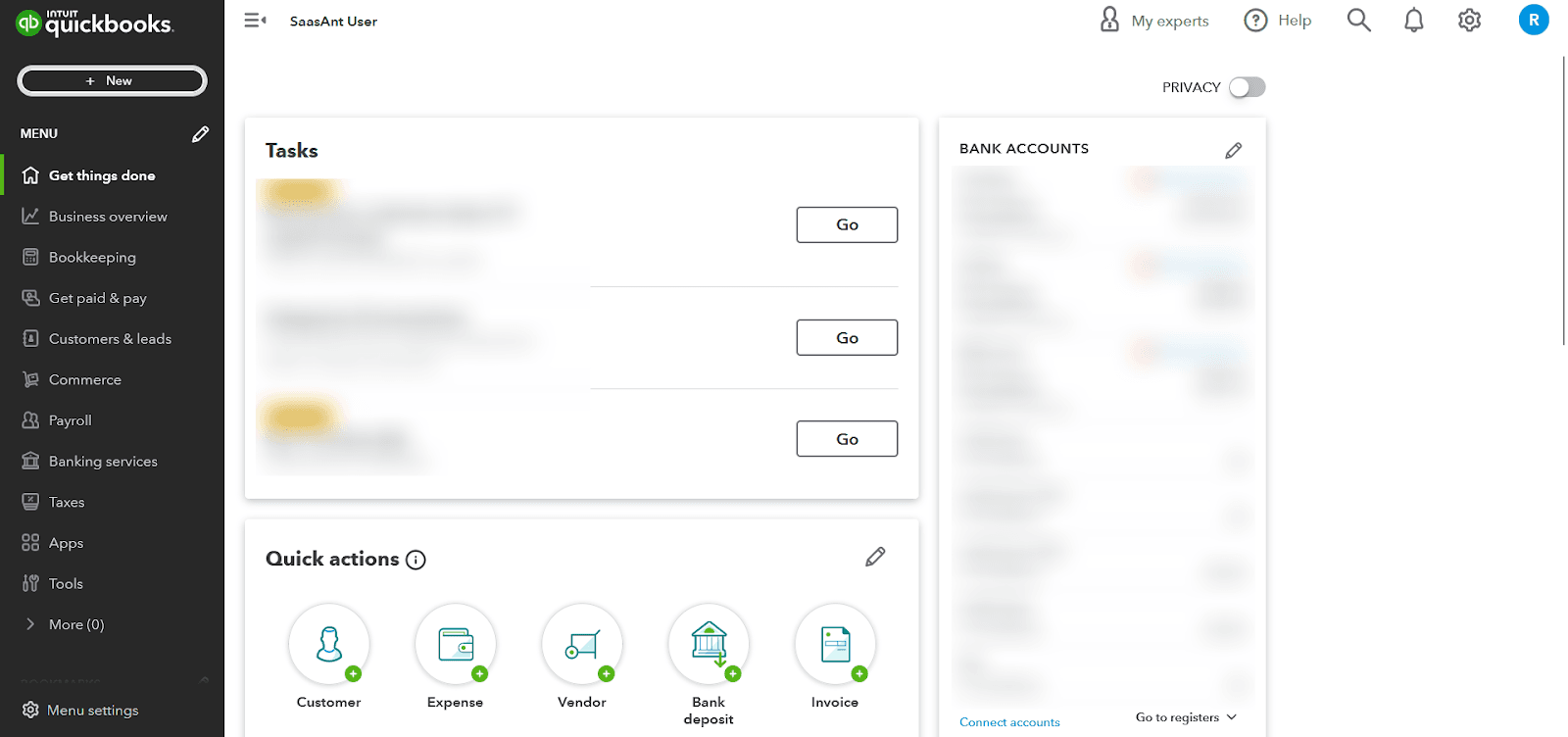The width and height of the screenshot is (1568, 737).
Task: Open Get things done menu item
Action: [x=112, y=175]
